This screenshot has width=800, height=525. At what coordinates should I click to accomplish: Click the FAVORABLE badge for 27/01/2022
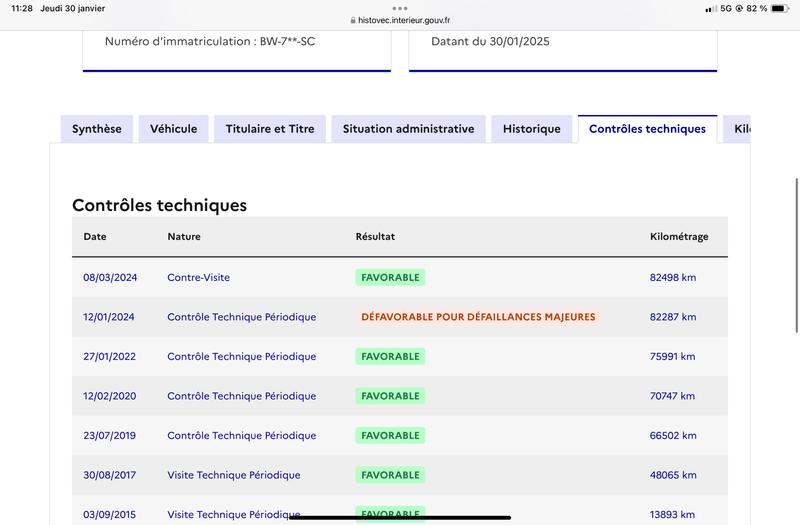[390, 357]
